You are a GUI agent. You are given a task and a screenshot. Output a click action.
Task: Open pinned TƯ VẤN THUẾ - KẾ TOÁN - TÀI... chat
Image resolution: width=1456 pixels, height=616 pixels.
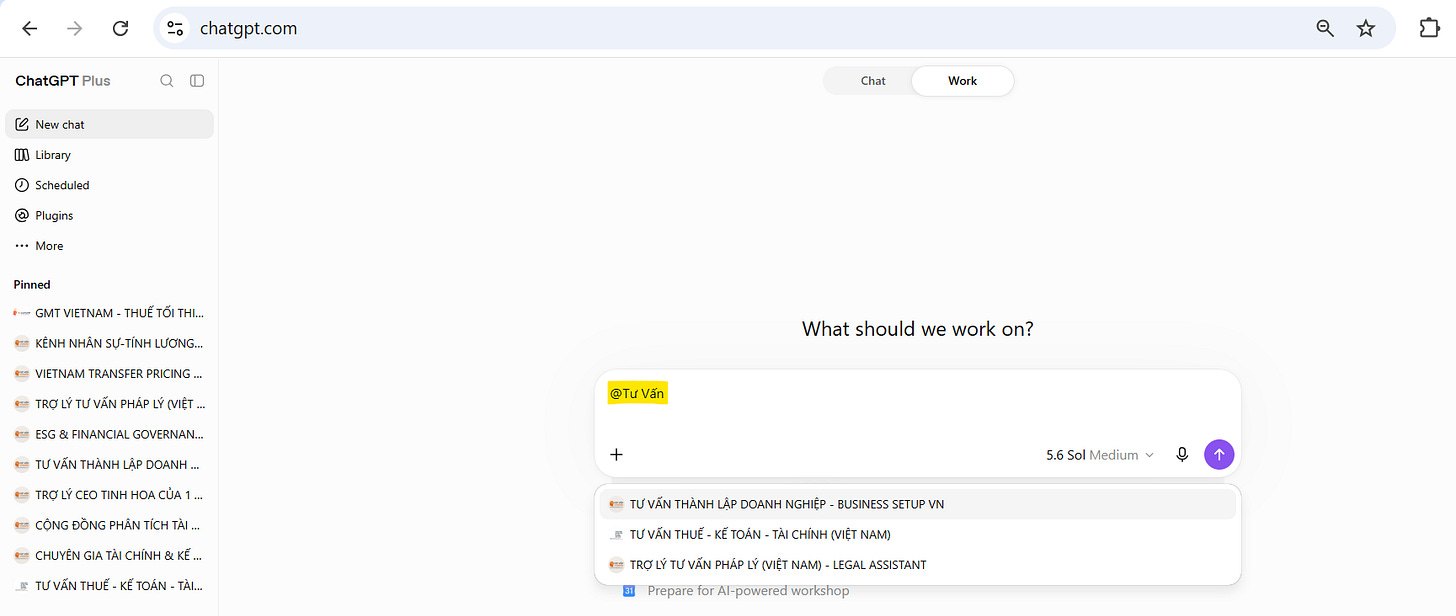(110, 586)
